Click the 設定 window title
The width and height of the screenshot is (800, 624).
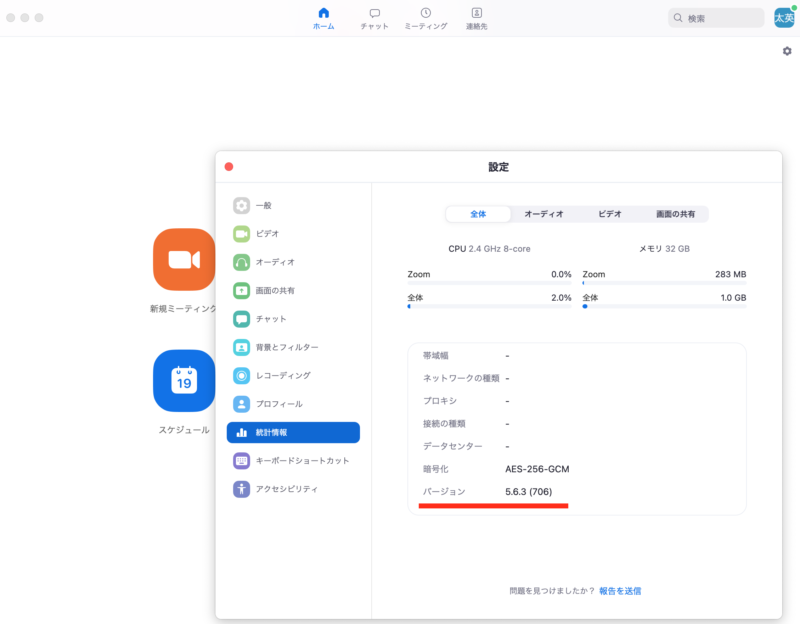498,167
